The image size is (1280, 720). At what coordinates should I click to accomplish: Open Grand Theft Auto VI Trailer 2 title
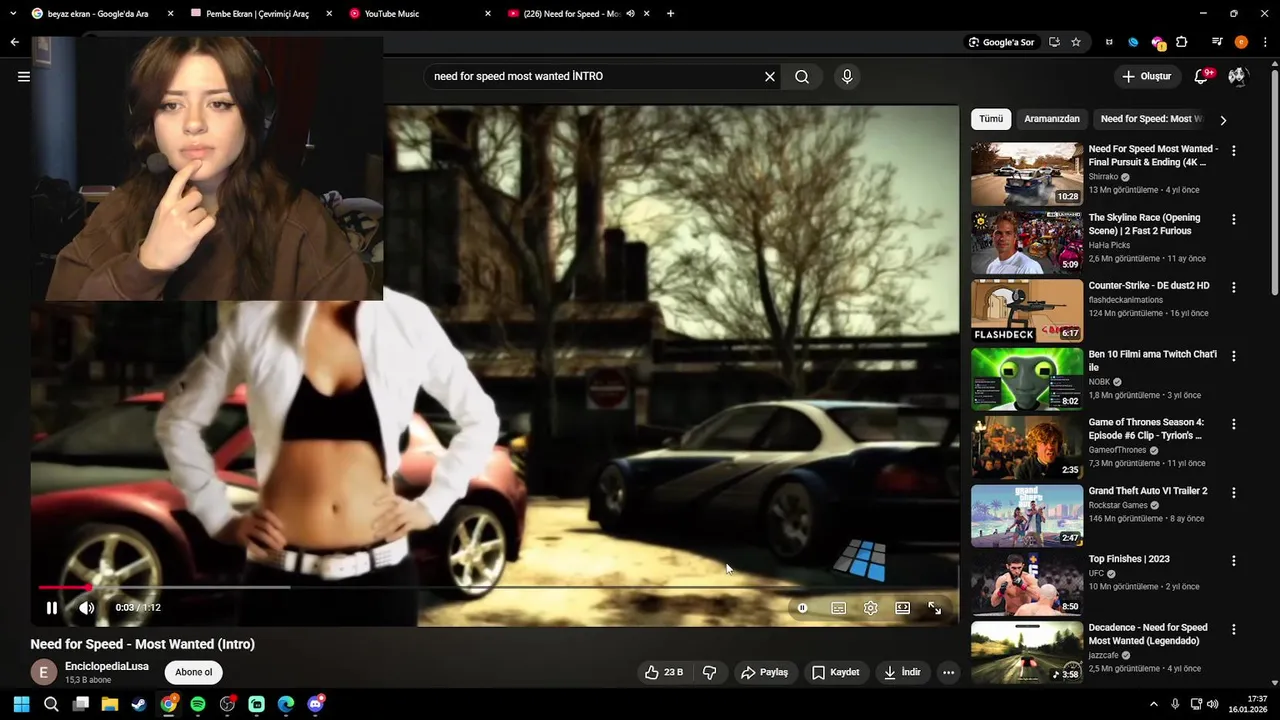[1148, 491]
